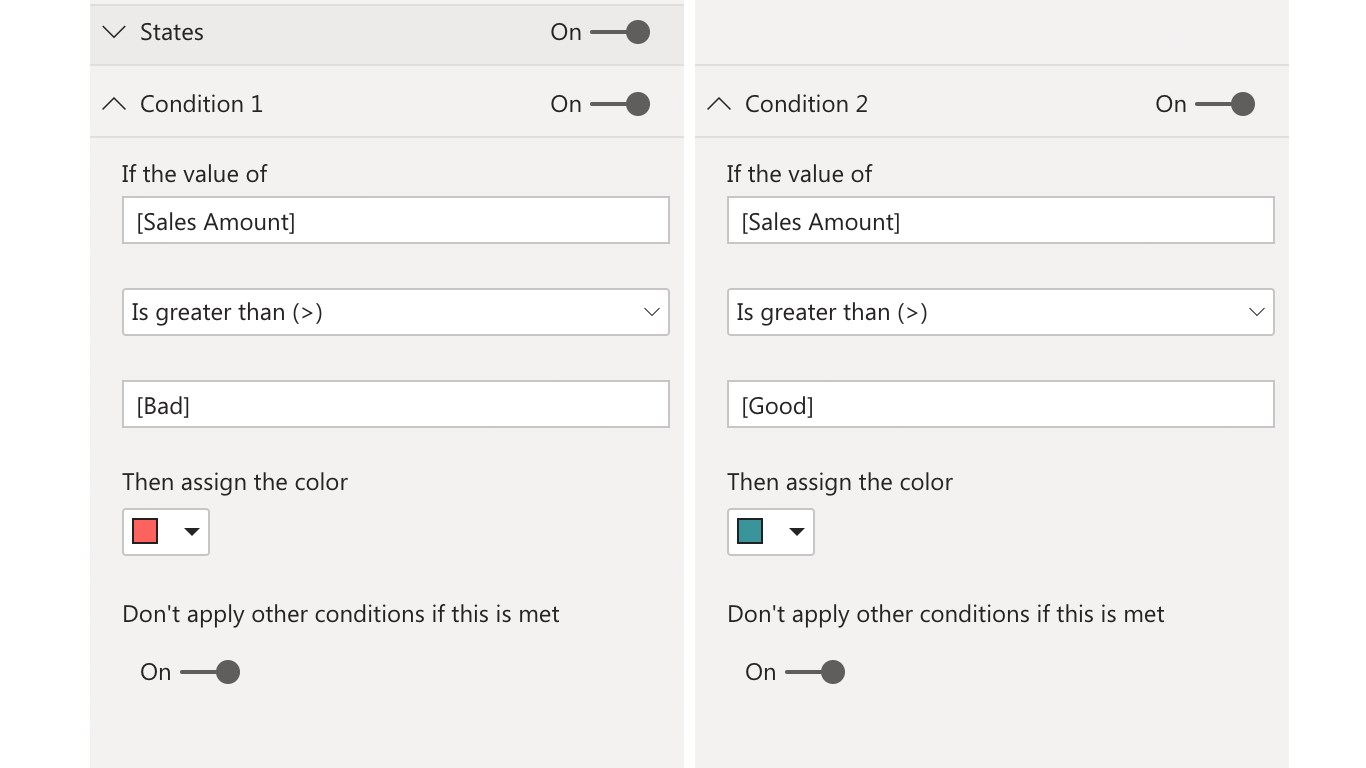Turn off the Condition 1 toggle
This screenshot has width=1366, height=768.
(x=620, y=104)
